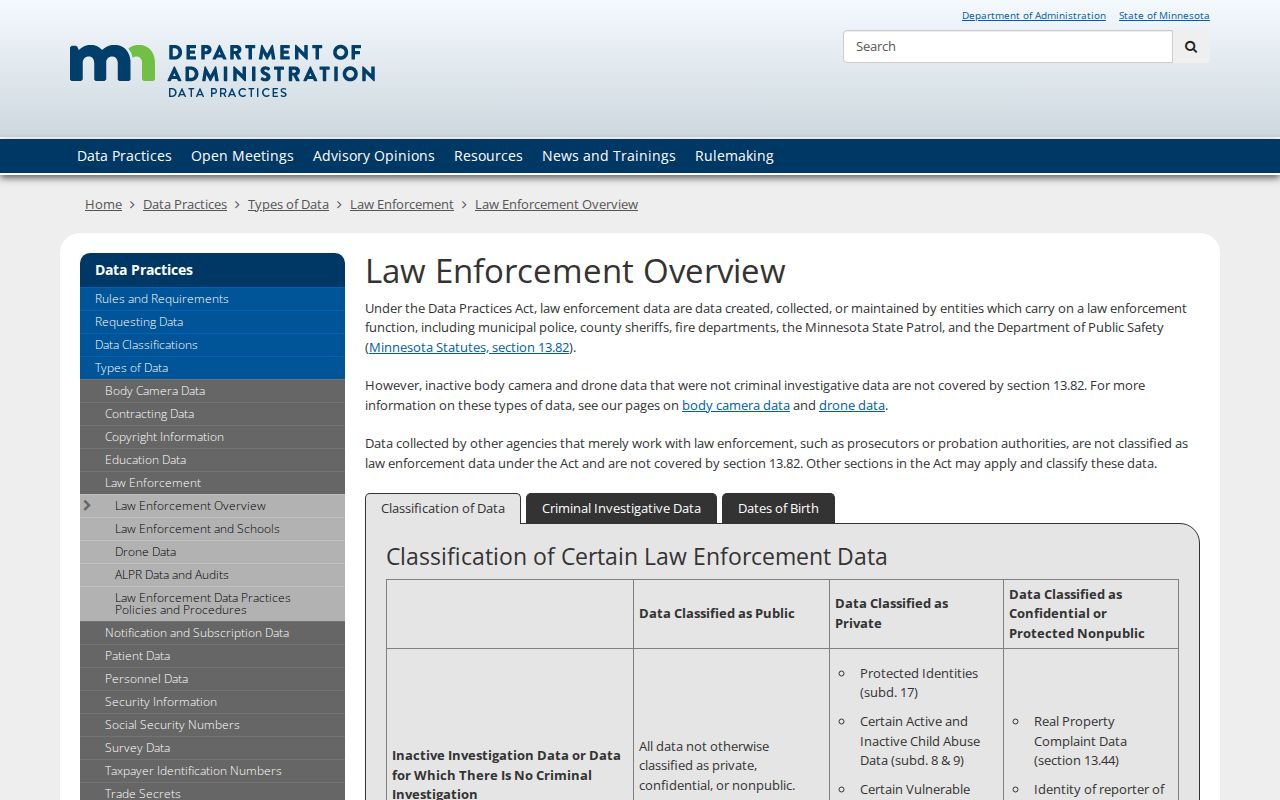Viewport: 1280px width, 800px height.
Task: Open Rules and Requirements sidebar item
Action: click(212, 299)
